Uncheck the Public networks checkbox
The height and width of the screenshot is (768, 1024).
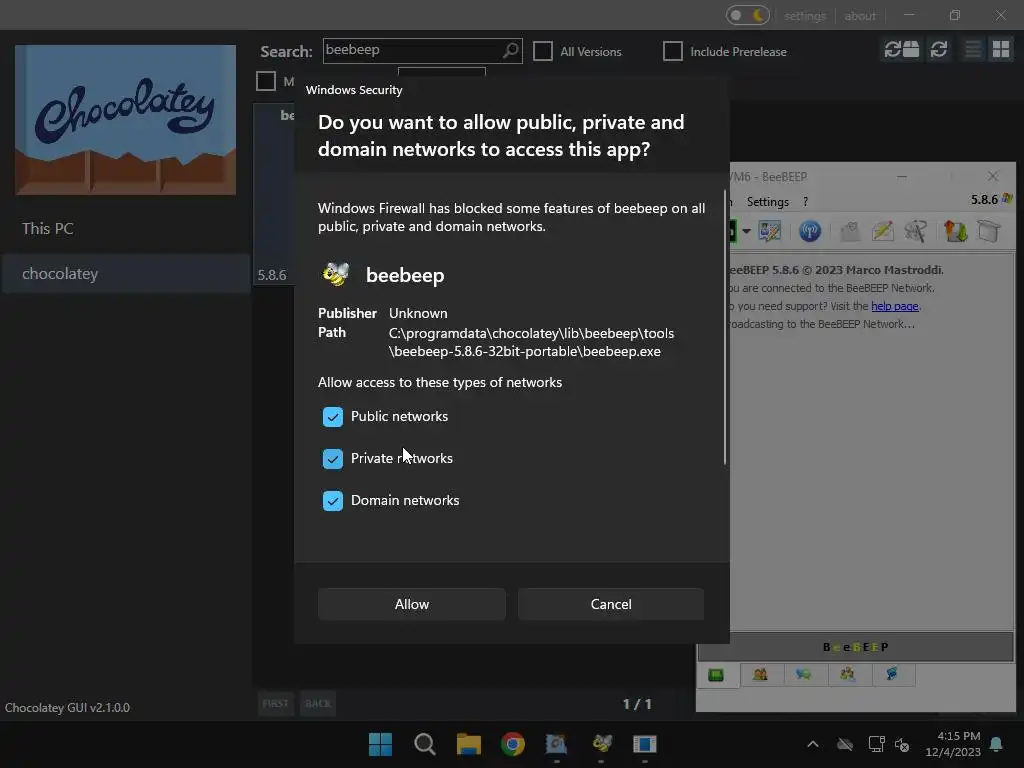point(332,417)
